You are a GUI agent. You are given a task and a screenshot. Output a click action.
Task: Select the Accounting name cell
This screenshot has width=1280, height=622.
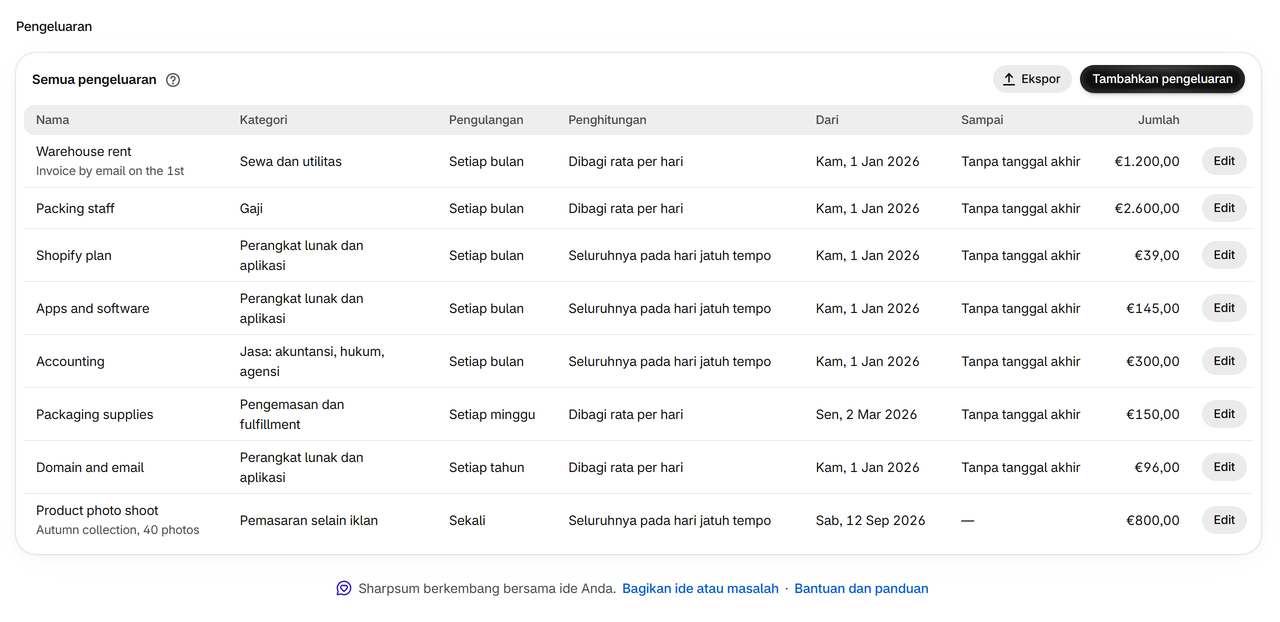(x=70, y=362)
